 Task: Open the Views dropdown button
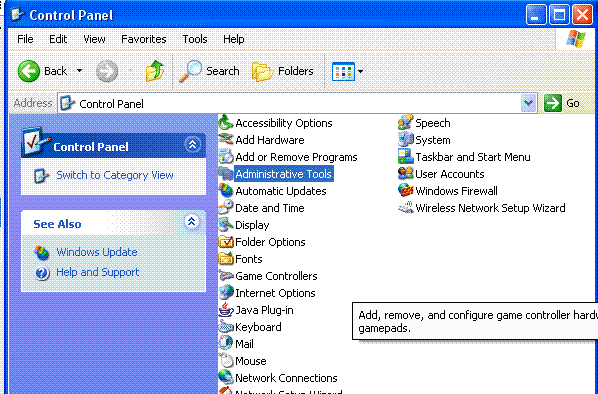point(347,71)
